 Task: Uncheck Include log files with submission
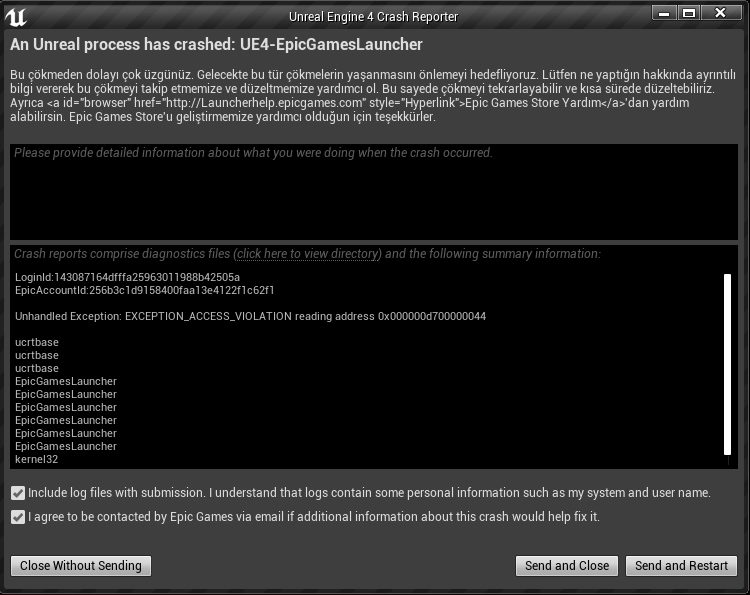[18, 493]
